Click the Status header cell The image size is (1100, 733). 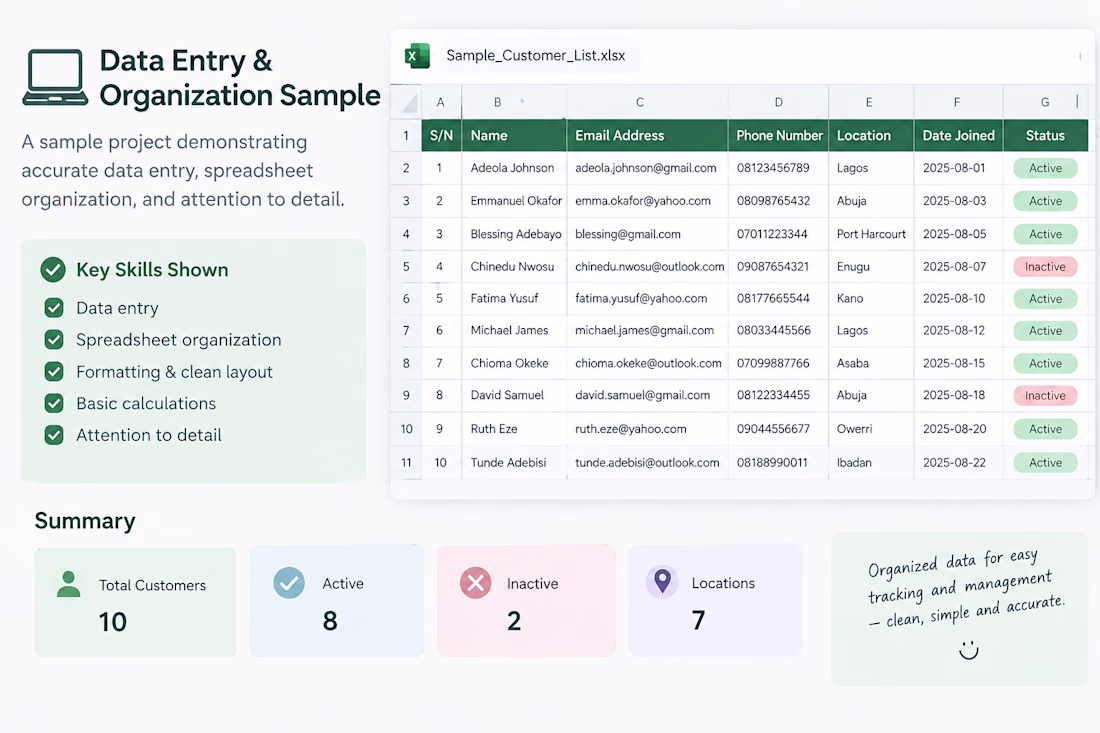tap(1045, 135)
